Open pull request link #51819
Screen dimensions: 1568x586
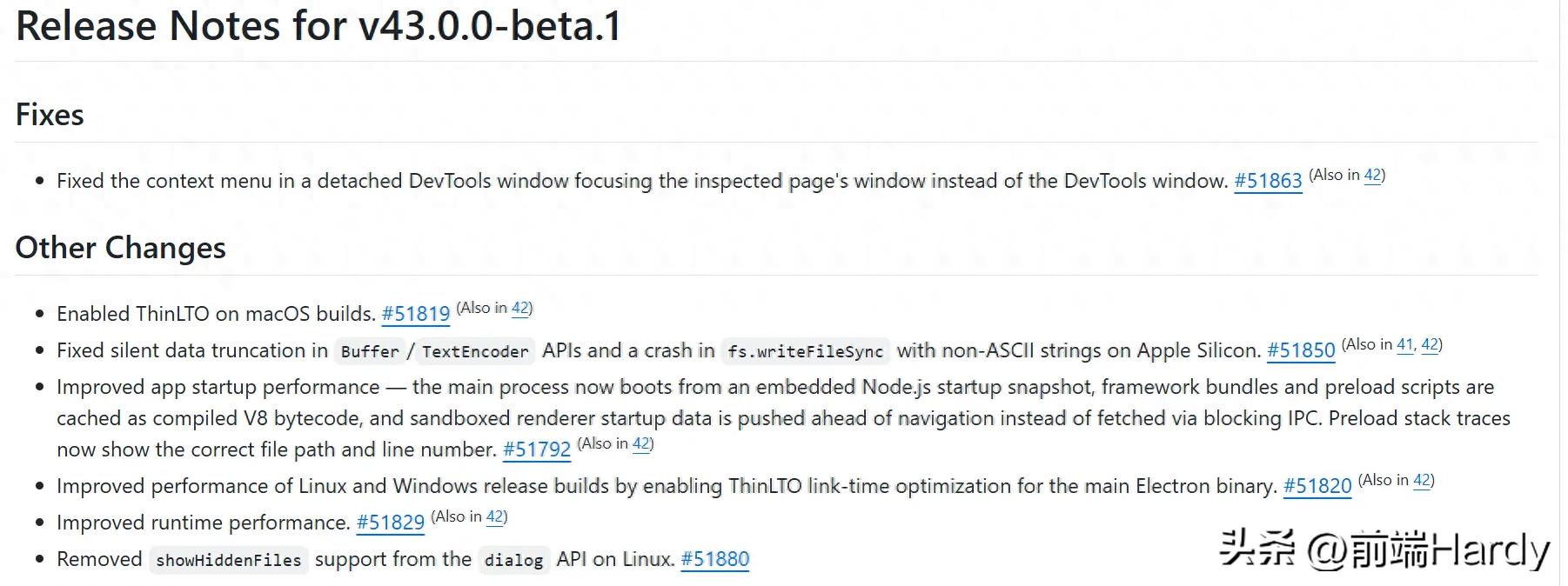[416, 314]
